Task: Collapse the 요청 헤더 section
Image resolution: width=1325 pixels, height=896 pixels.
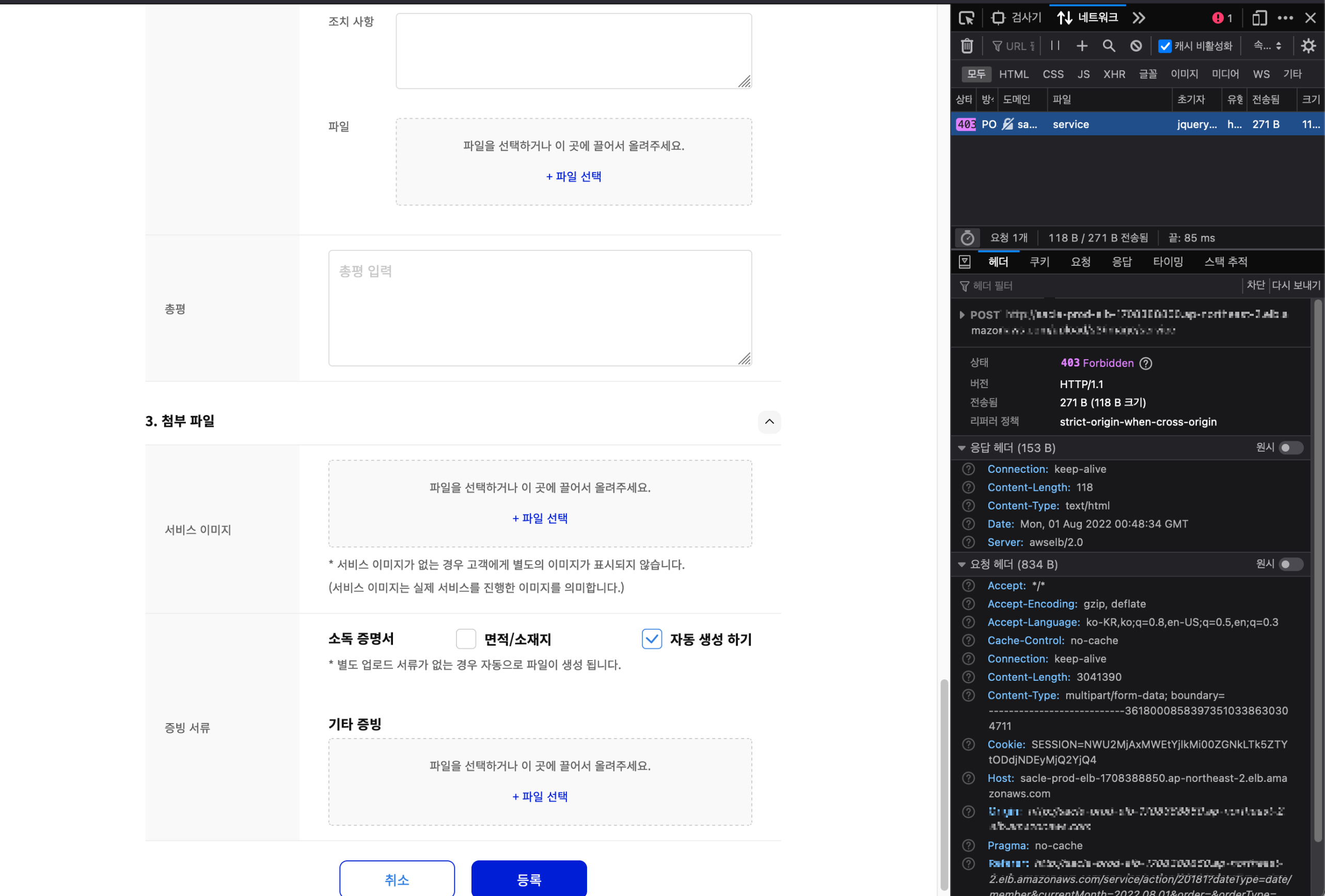Action: click(962, 564)
